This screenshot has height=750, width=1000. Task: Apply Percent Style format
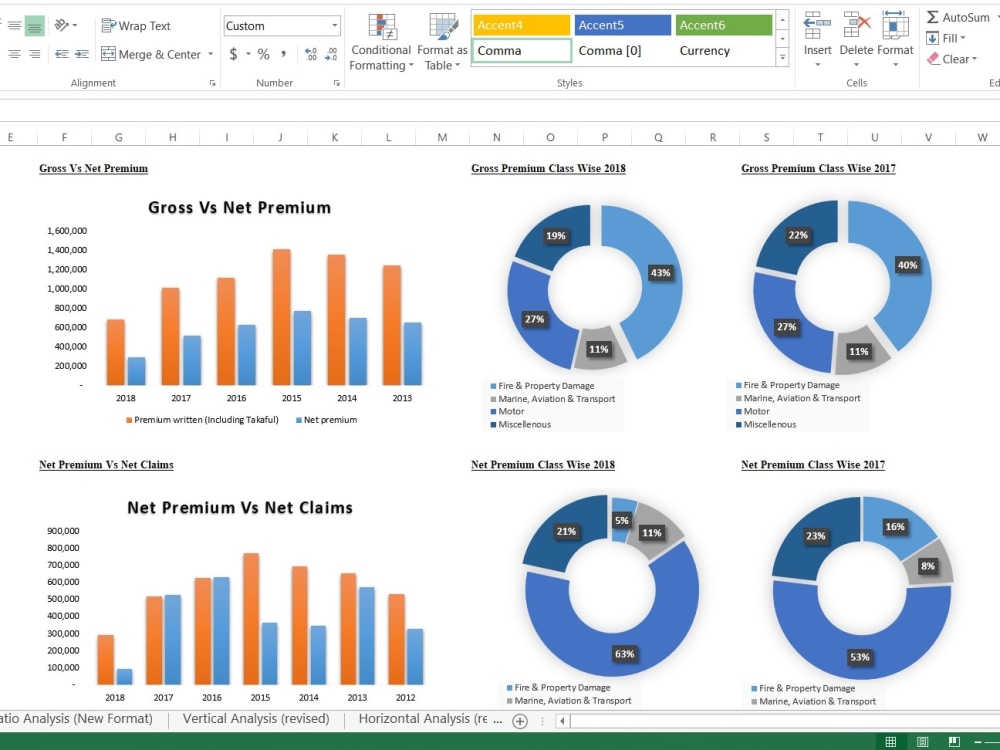263,54
